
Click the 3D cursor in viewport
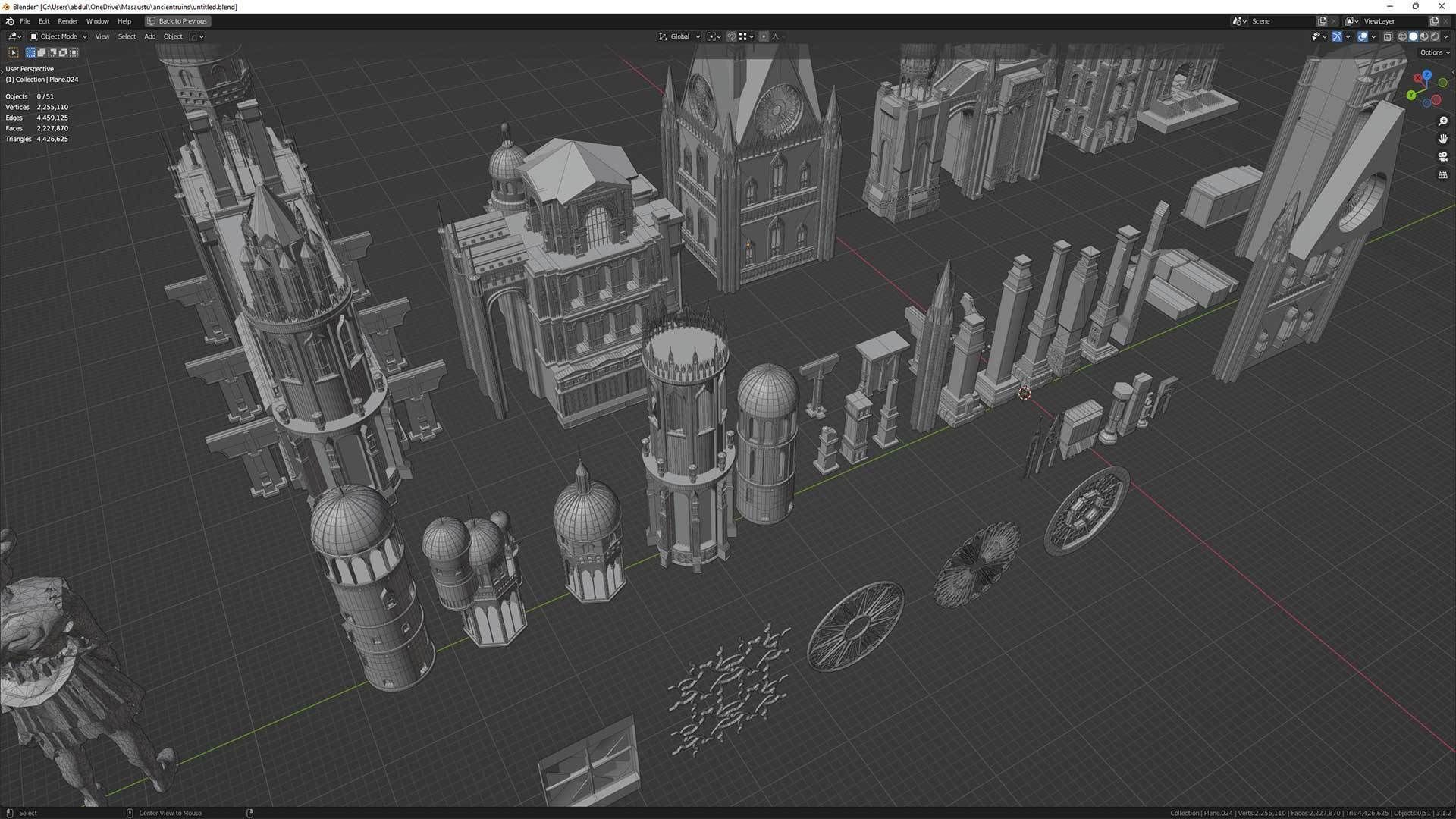point(1025,394)
